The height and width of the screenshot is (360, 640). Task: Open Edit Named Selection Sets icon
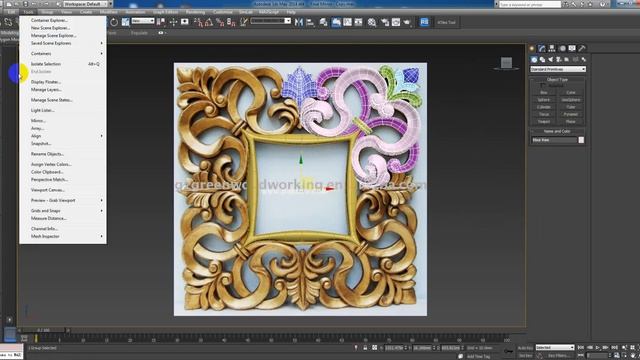pos(244,22)
